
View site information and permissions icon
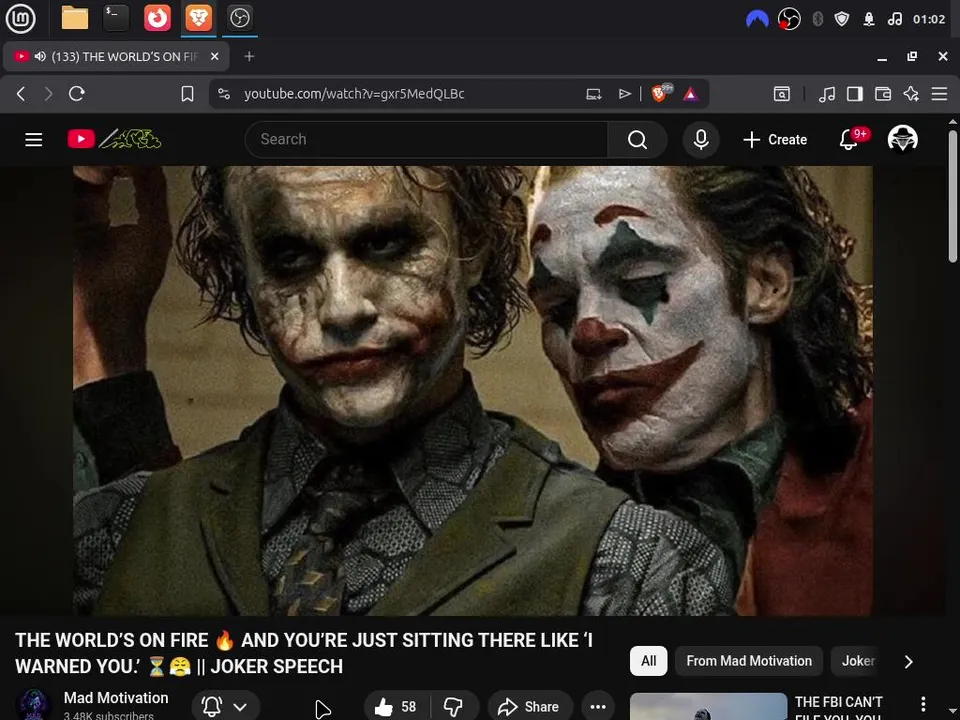click(x=224, y=94)
